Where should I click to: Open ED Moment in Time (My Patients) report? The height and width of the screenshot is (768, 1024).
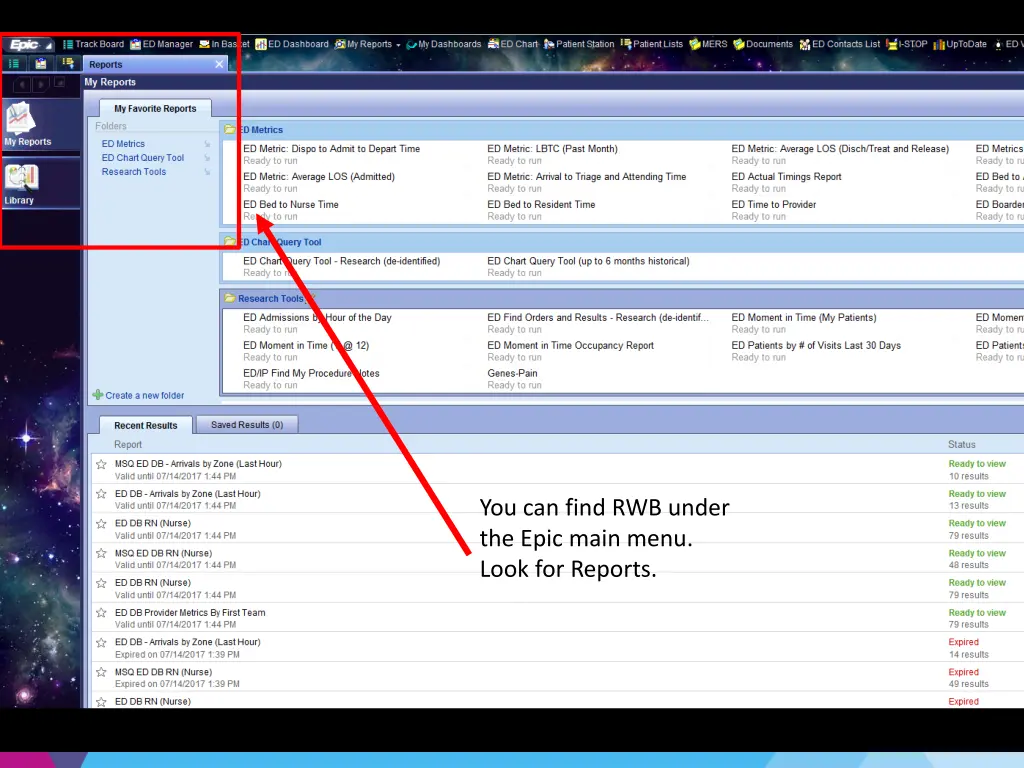point(804,317)
